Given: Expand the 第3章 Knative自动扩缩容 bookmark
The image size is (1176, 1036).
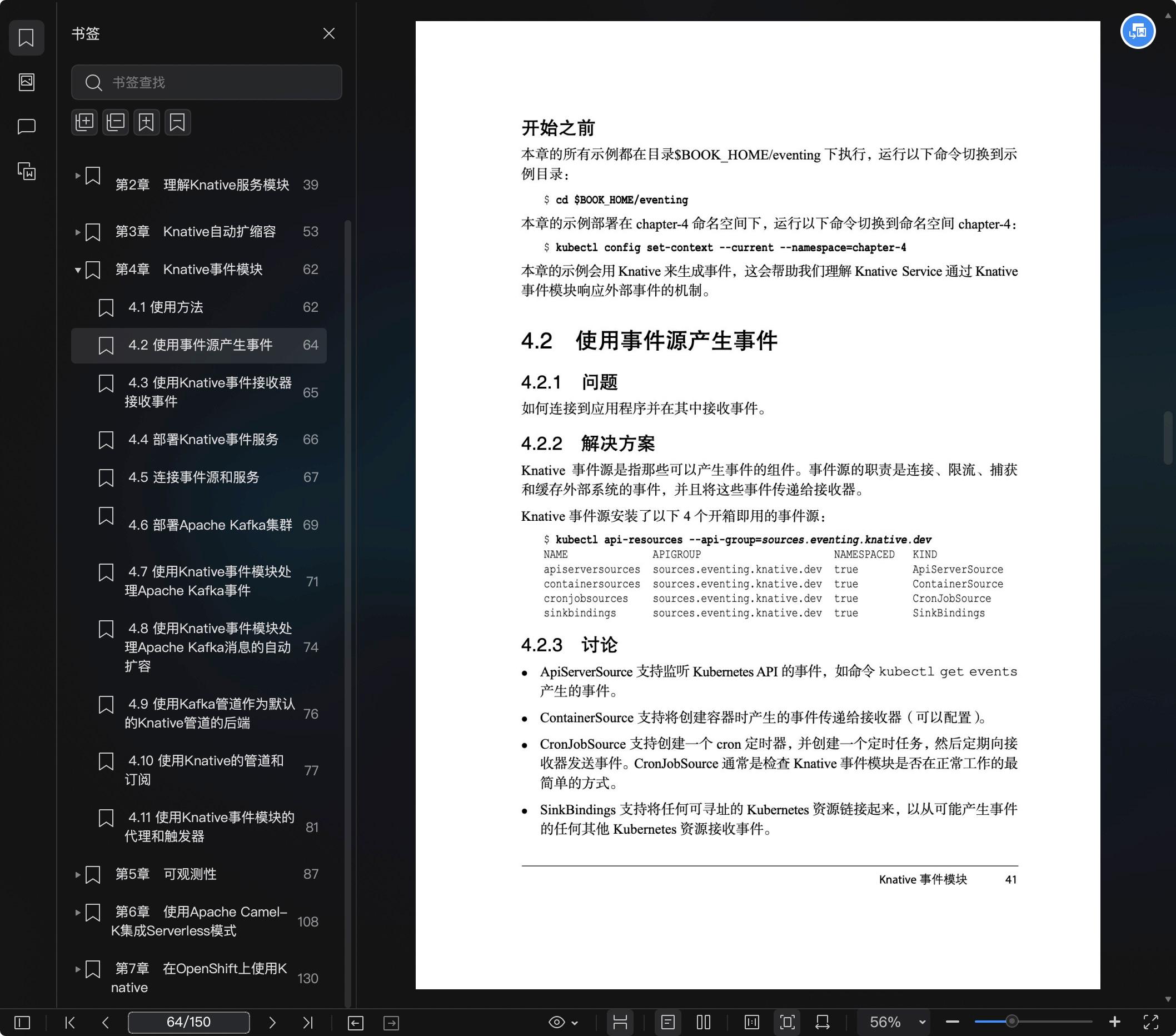Looking at the screenshot, I should [78, 232].
